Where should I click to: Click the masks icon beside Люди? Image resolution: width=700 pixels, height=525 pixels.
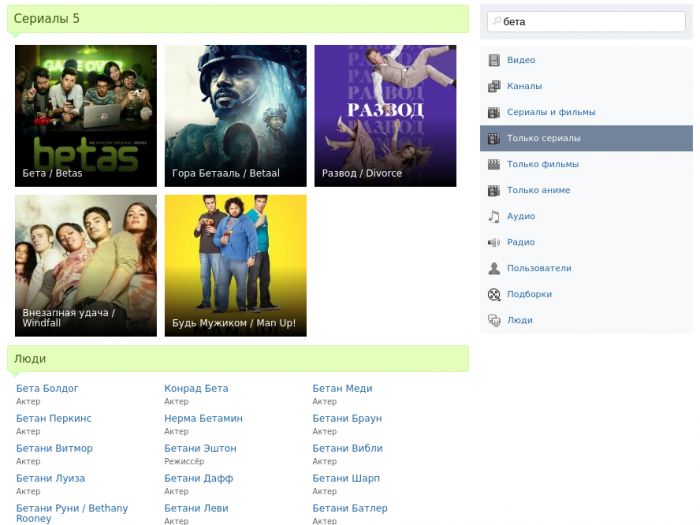point(494,321)
